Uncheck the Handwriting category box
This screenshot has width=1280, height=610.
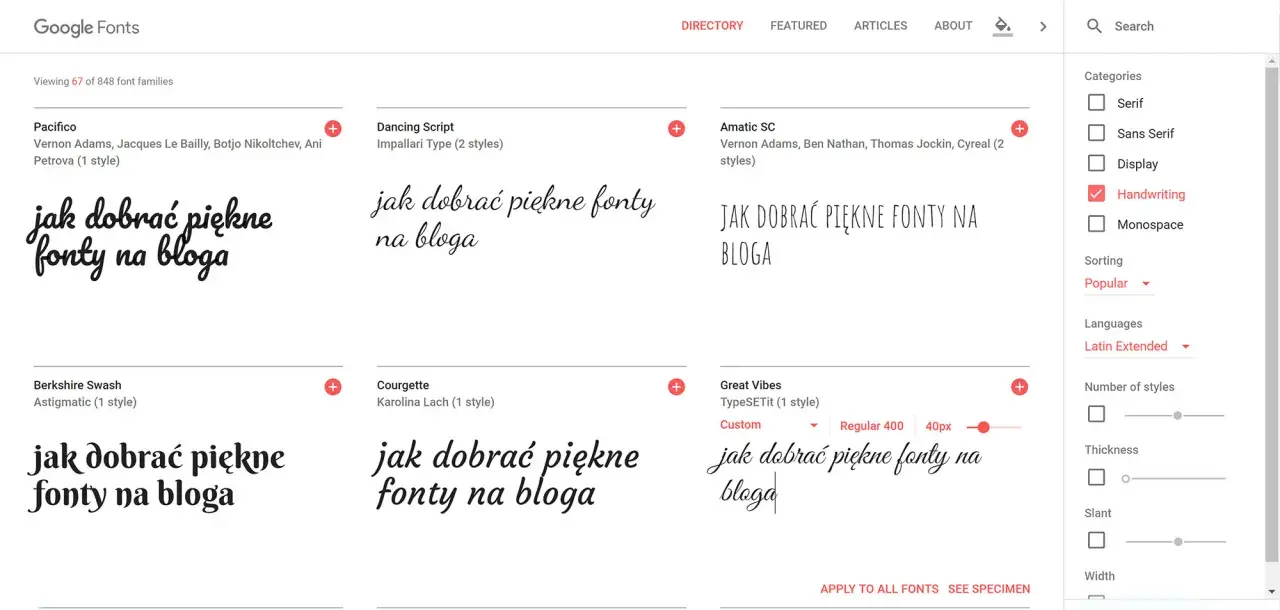[1096, 194]
